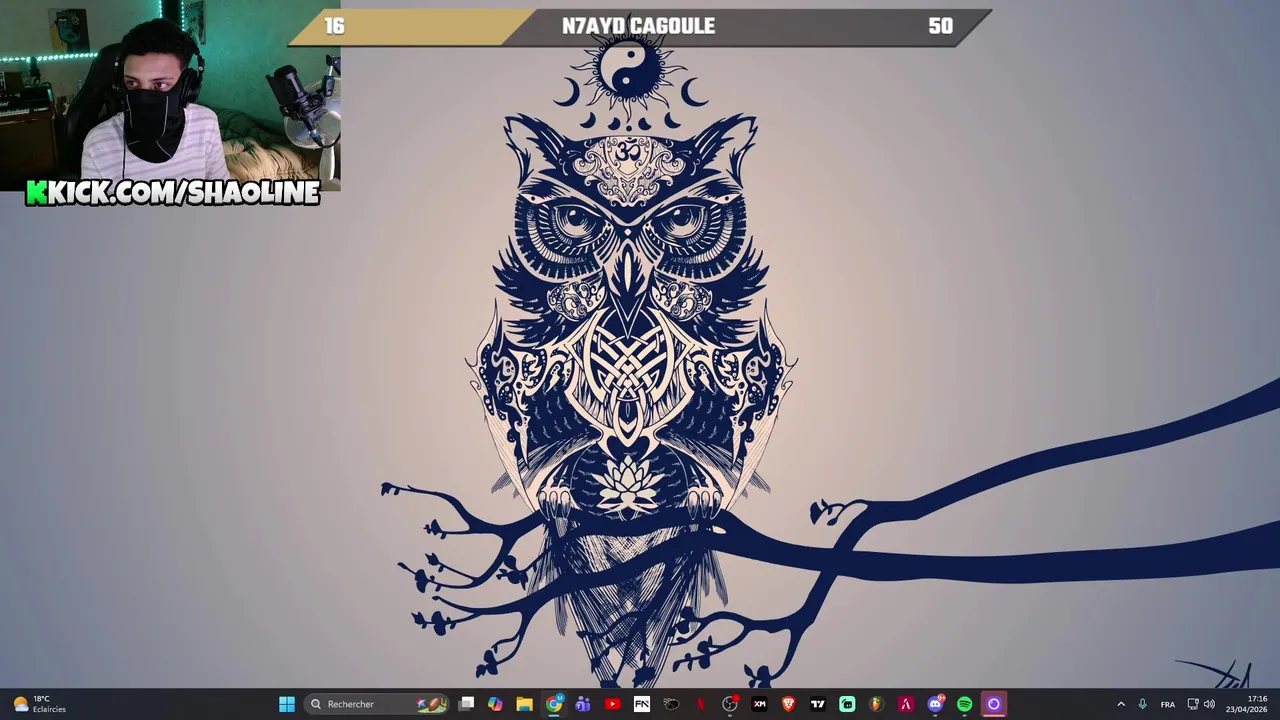Open the green Streamlabs taskbar icon

pos(847,704)
